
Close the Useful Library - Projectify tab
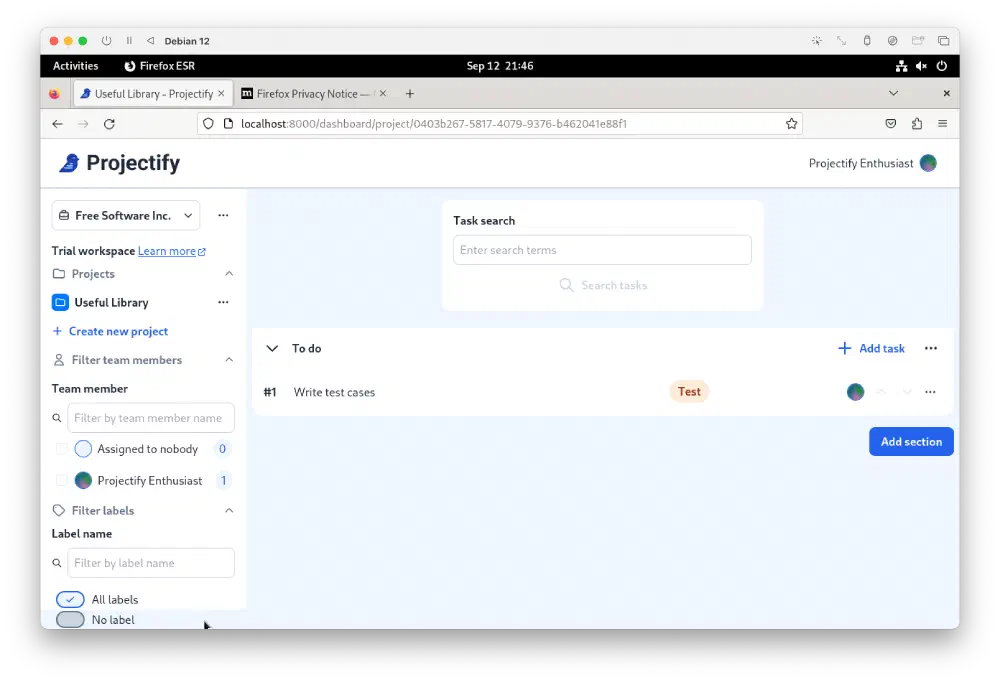(221, 93)
